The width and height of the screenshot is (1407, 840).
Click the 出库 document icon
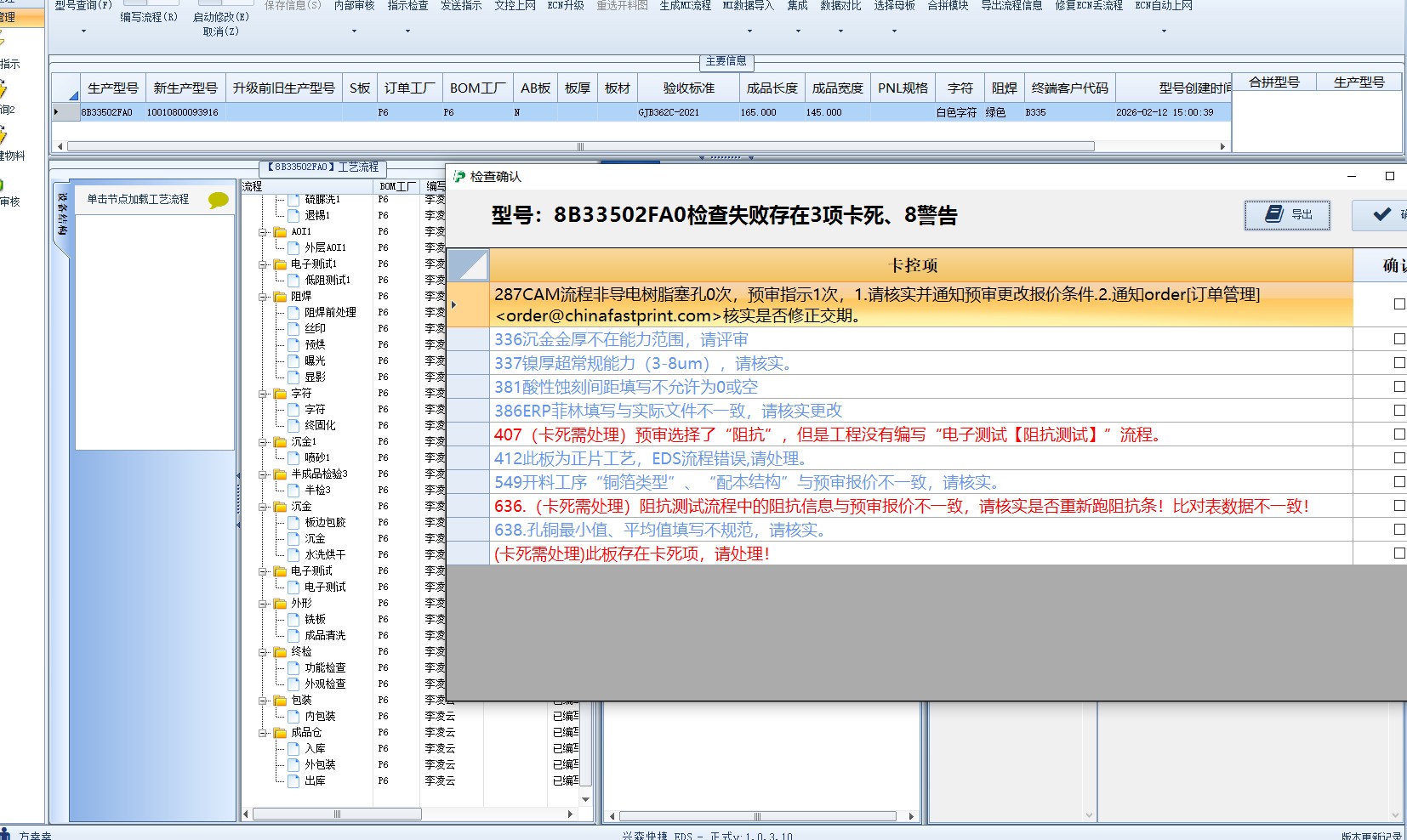(x=293, y=780)
